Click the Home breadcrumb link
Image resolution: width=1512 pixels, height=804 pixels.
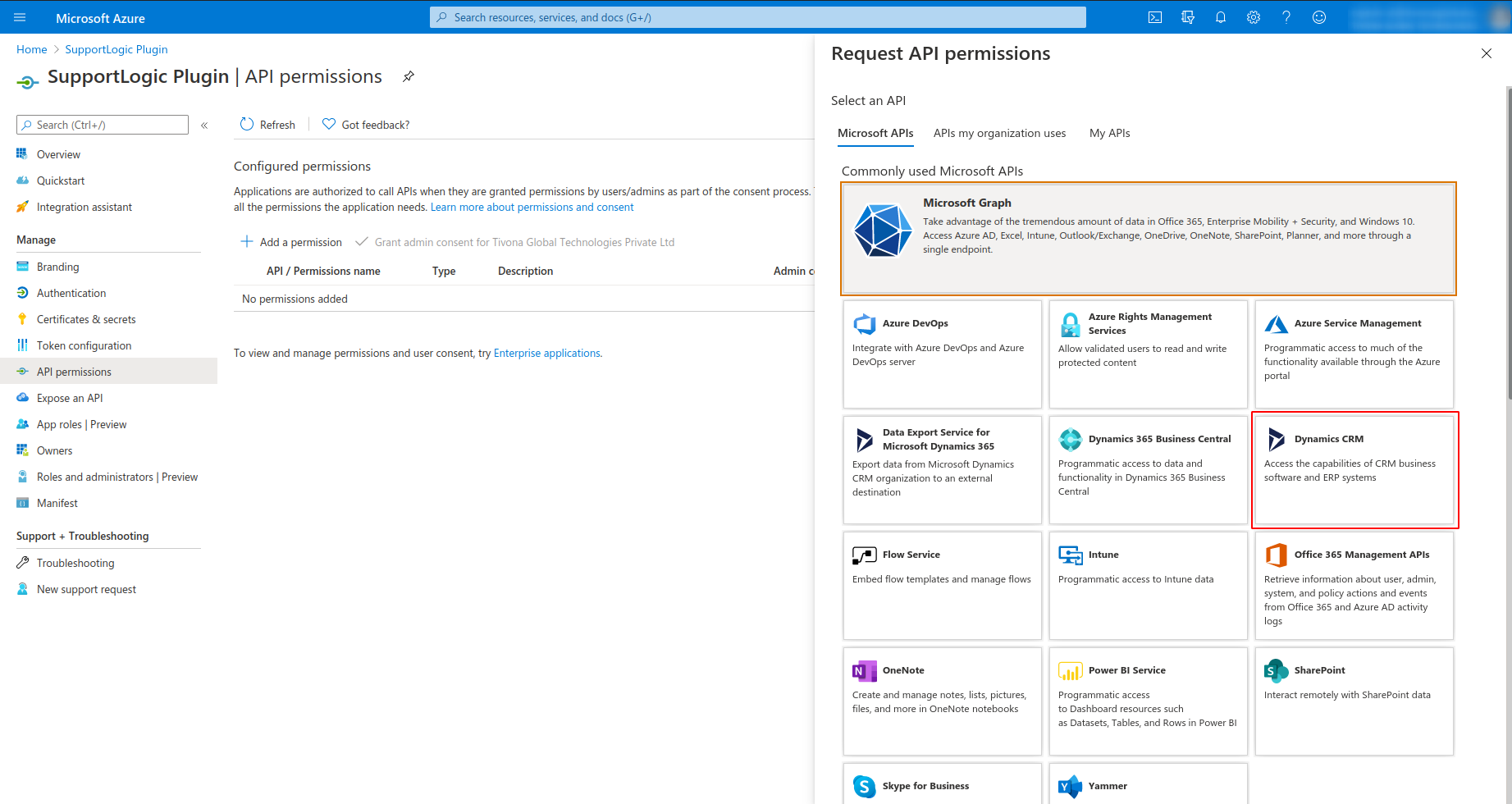pyautogui.click(x=32, y=49)
